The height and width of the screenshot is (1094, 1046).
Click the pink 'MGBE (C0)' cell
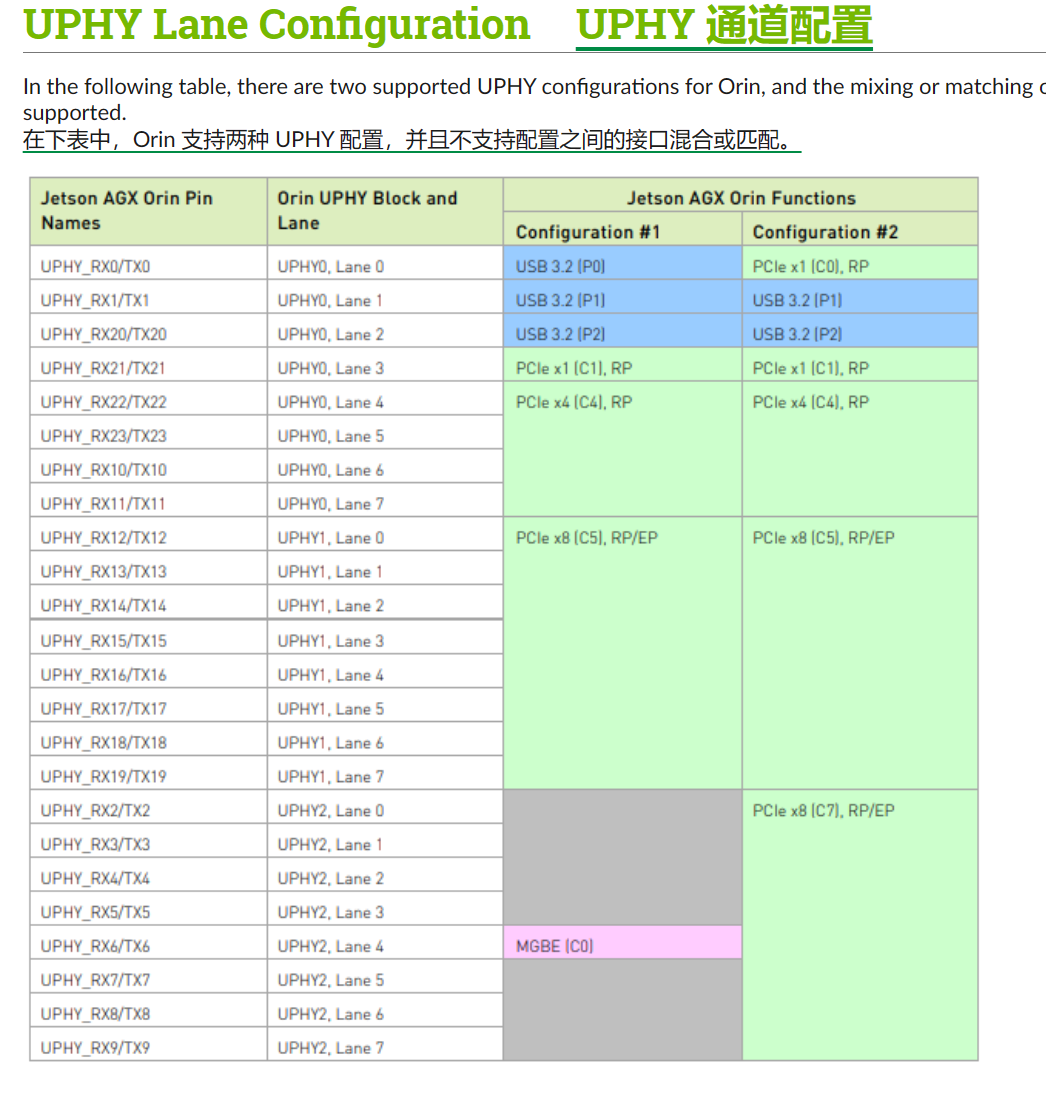pos(622,943)
